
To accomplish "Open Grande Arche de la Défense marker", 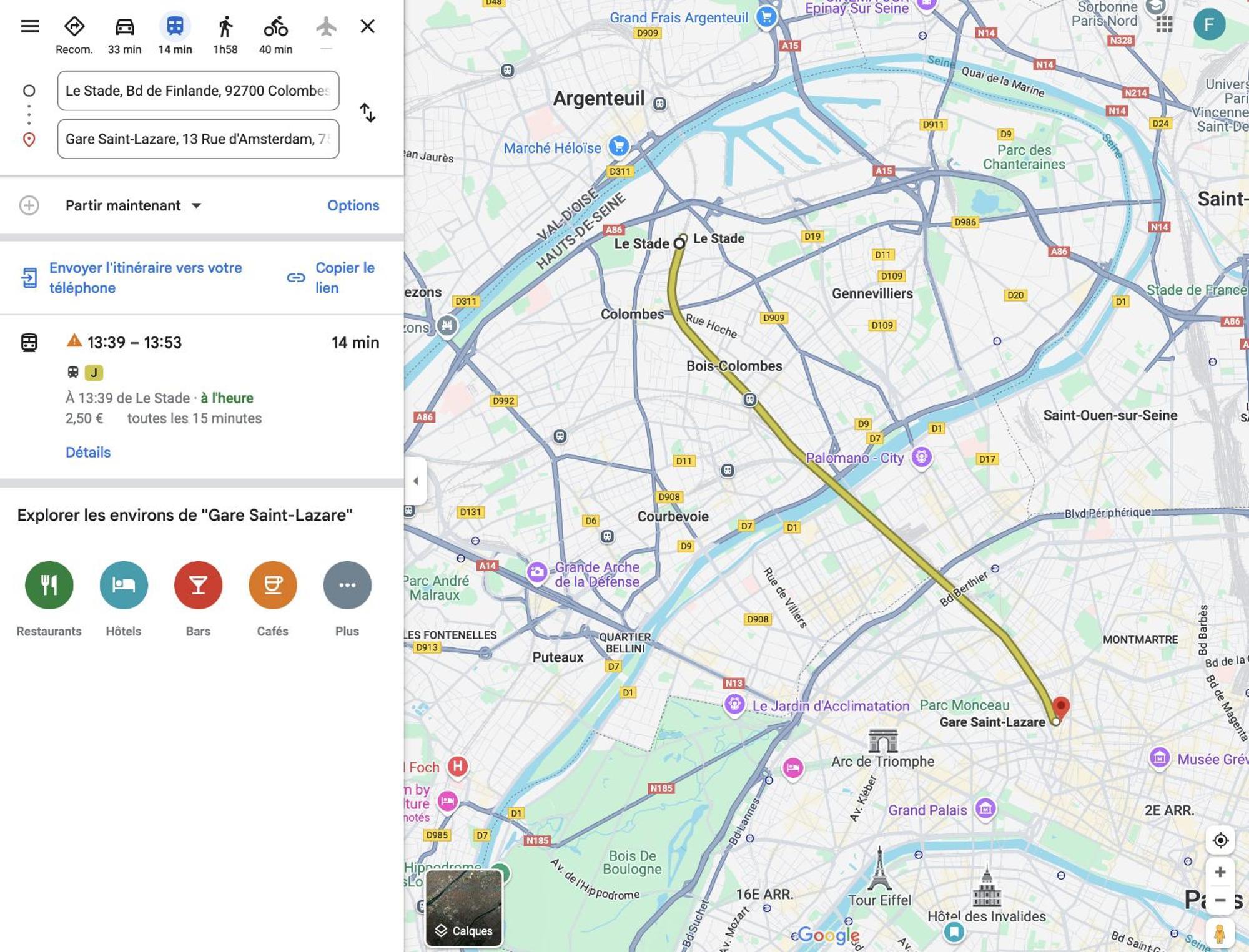I will point(537,572).
